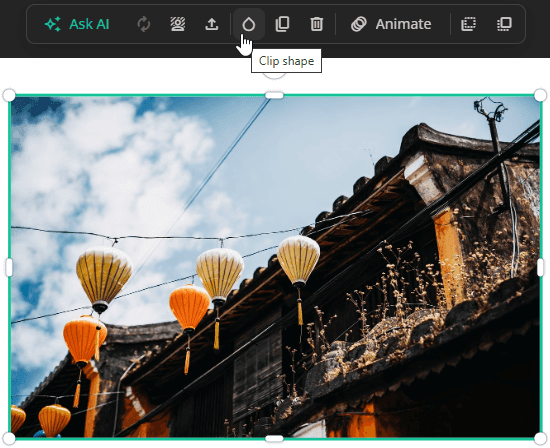
Task: Click the left-edge middle handle of image
Action: point(9,267)
